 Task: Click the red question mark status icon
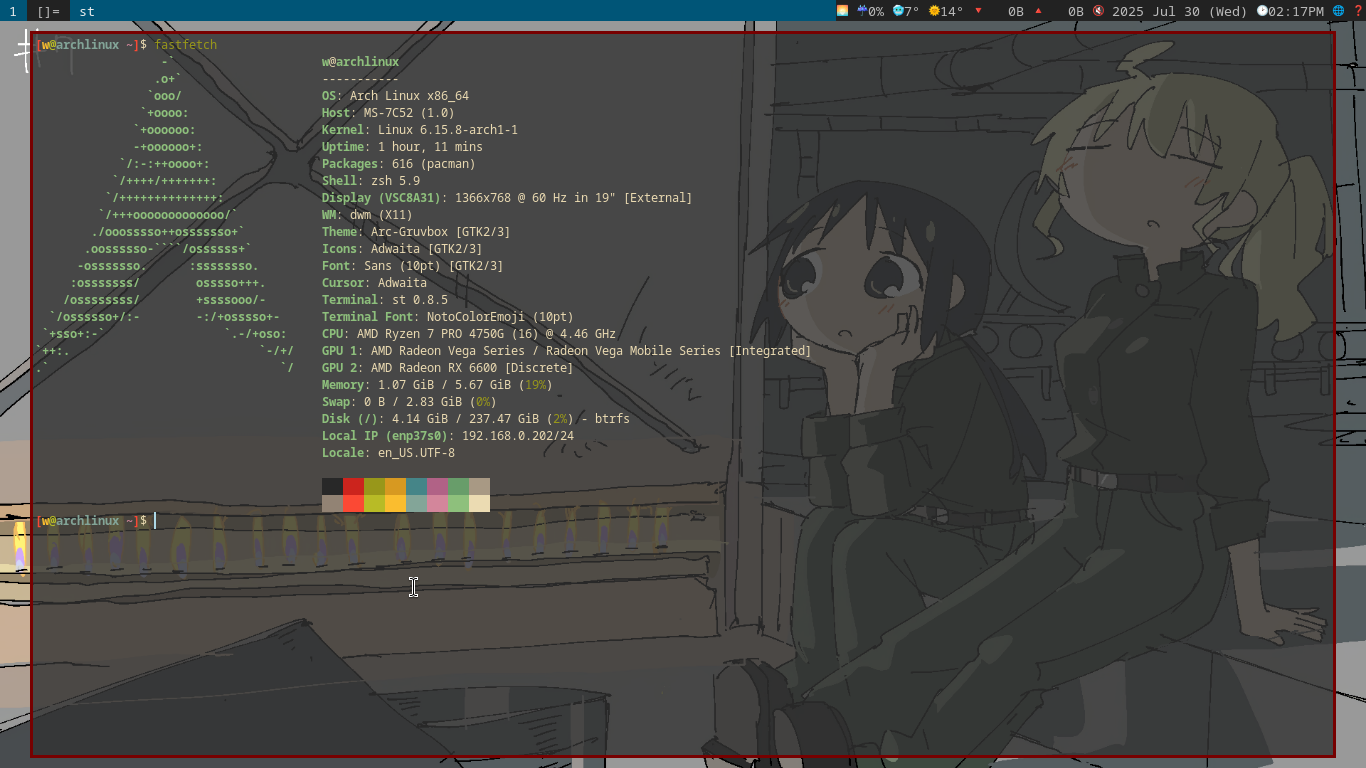tap(1358, 11)
